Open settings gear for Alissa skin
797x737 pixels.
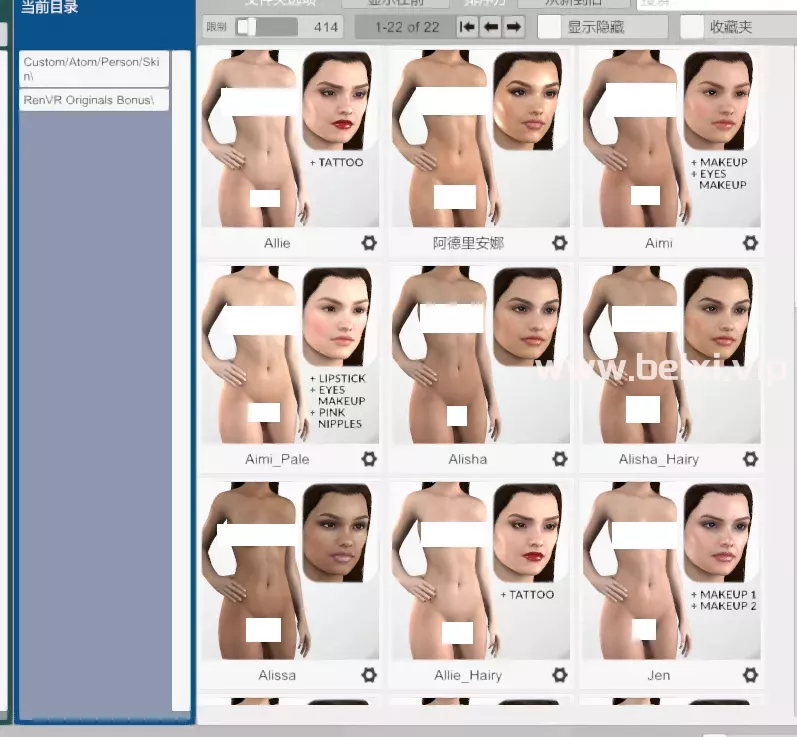[369, 675]
